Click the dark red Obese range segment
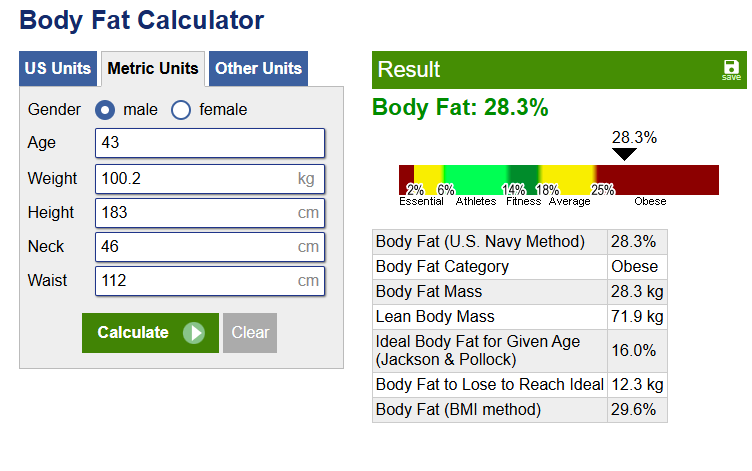The height and width of the screenshot is (471, 752). click(665, 179)
